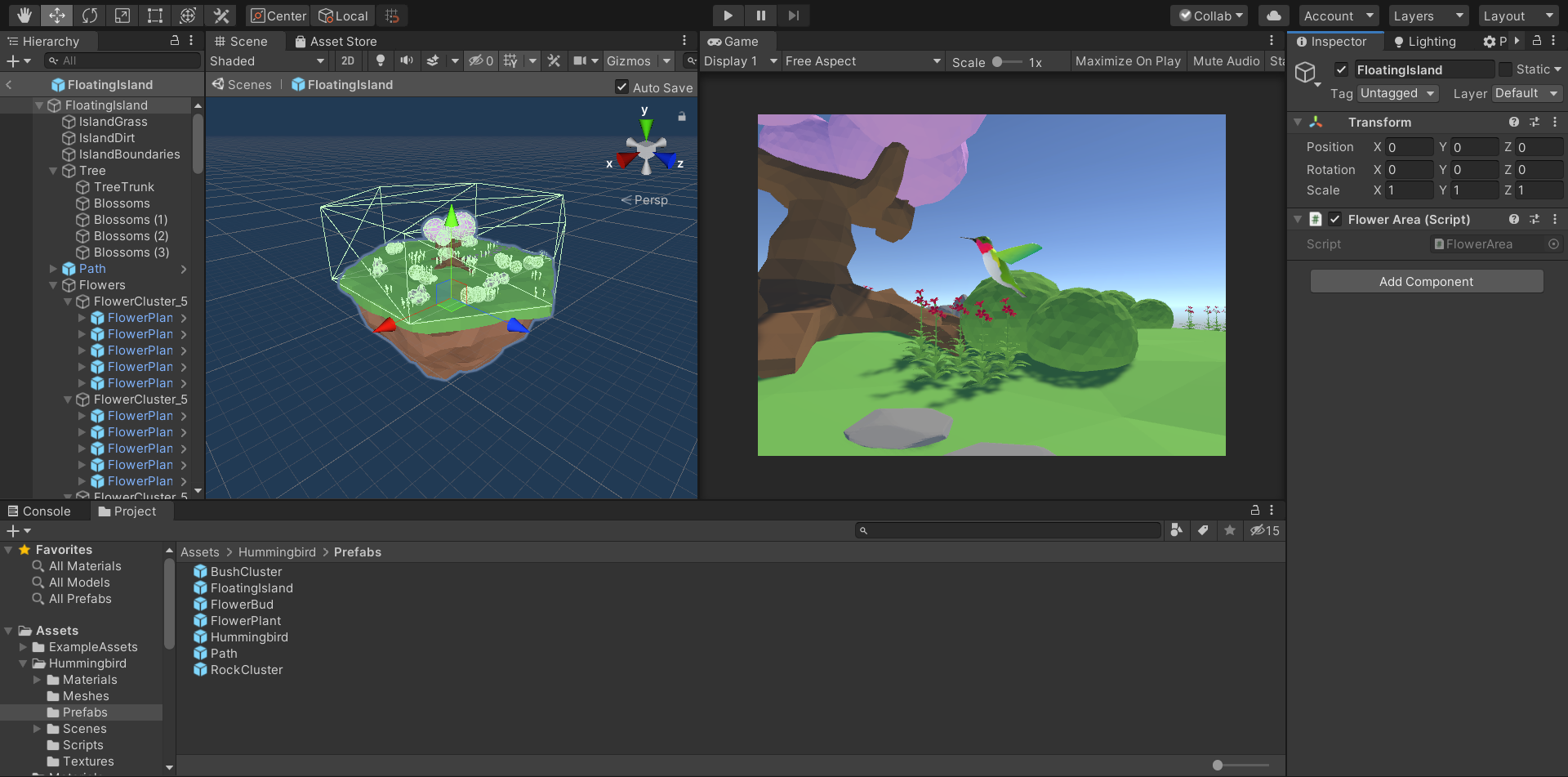
Task: Click the Add Component button
Action: pos(1427,281)
